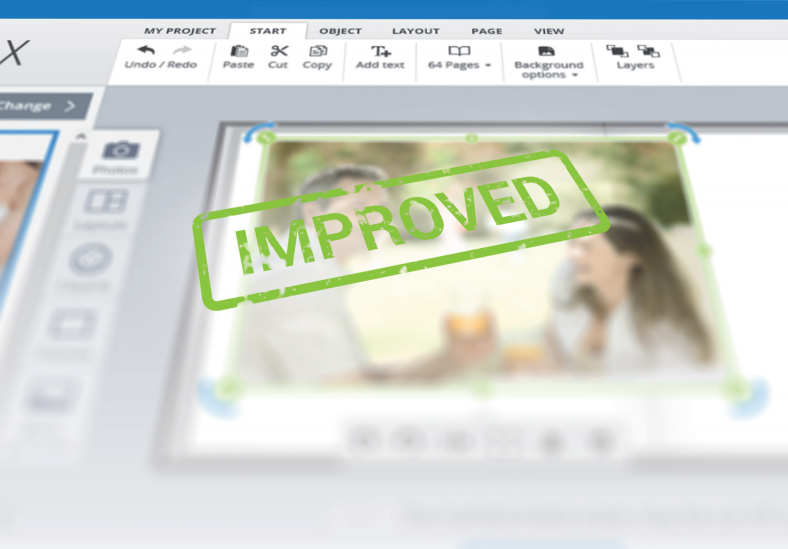Send layer backward icon in Layers

click(648, 51)
